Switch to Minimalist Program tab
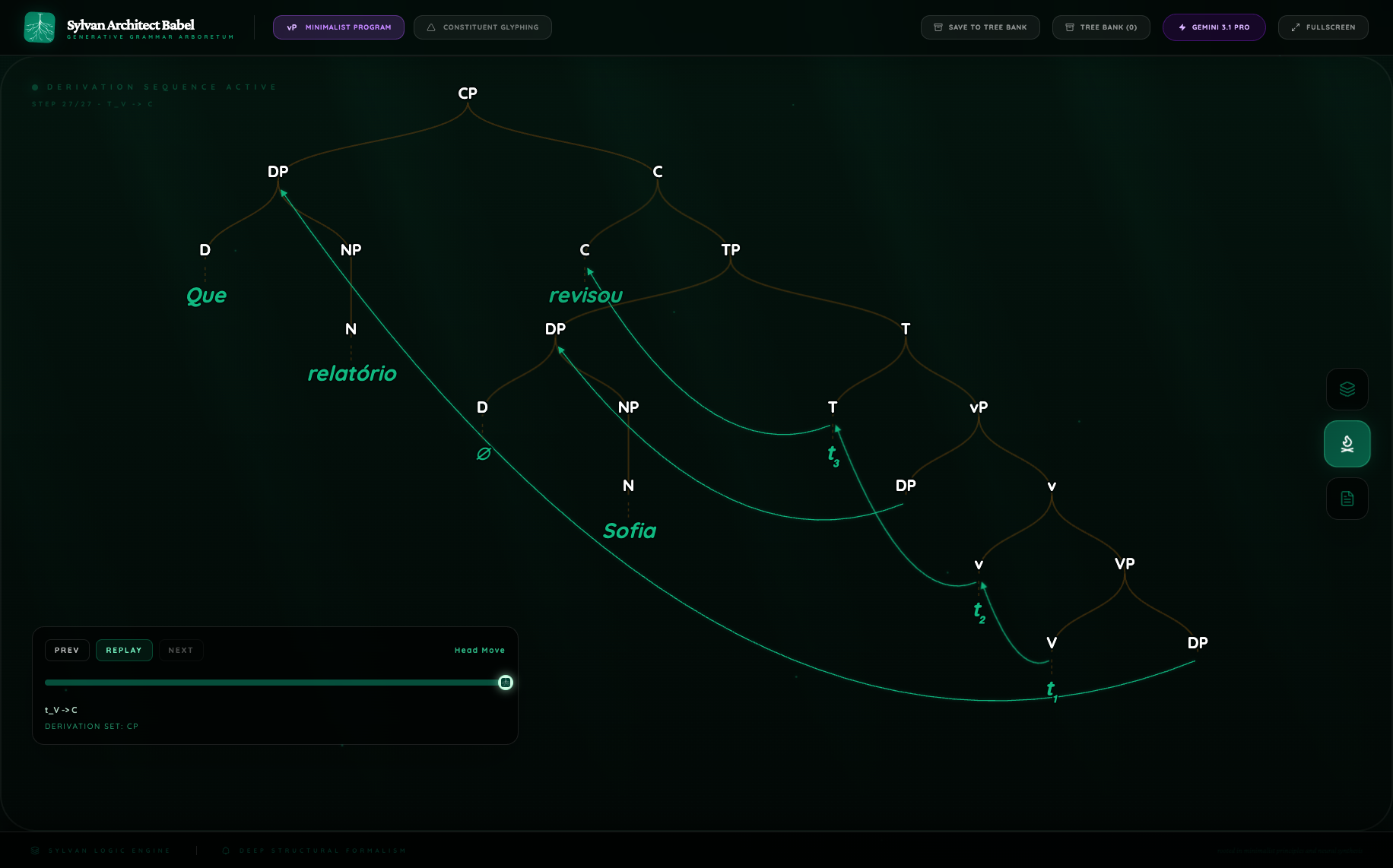Screen dimensions: 1393x868 click(338, 27)
